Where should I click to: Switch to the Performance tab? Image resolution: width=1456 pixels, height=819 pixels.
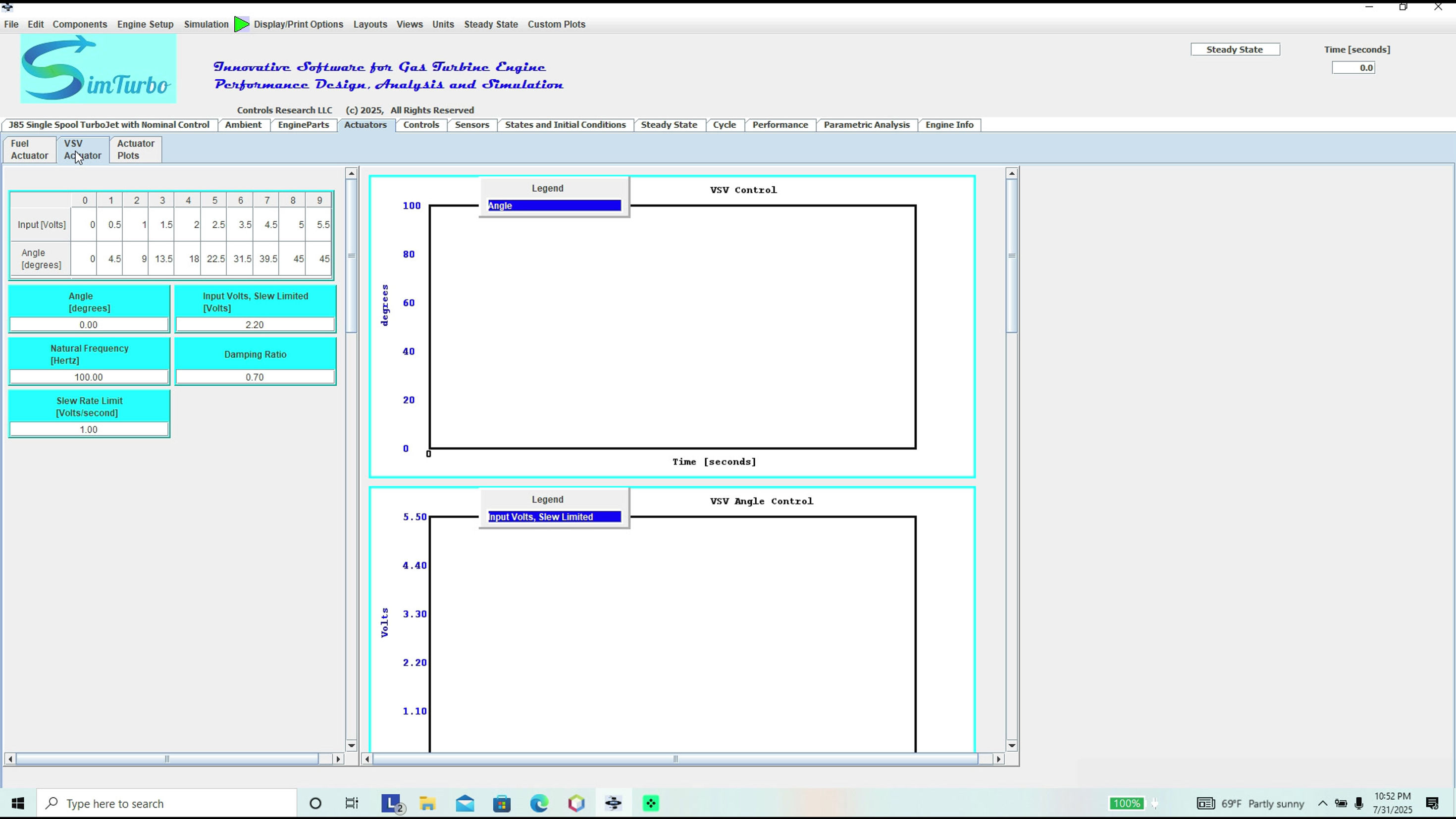coord(780,125)
